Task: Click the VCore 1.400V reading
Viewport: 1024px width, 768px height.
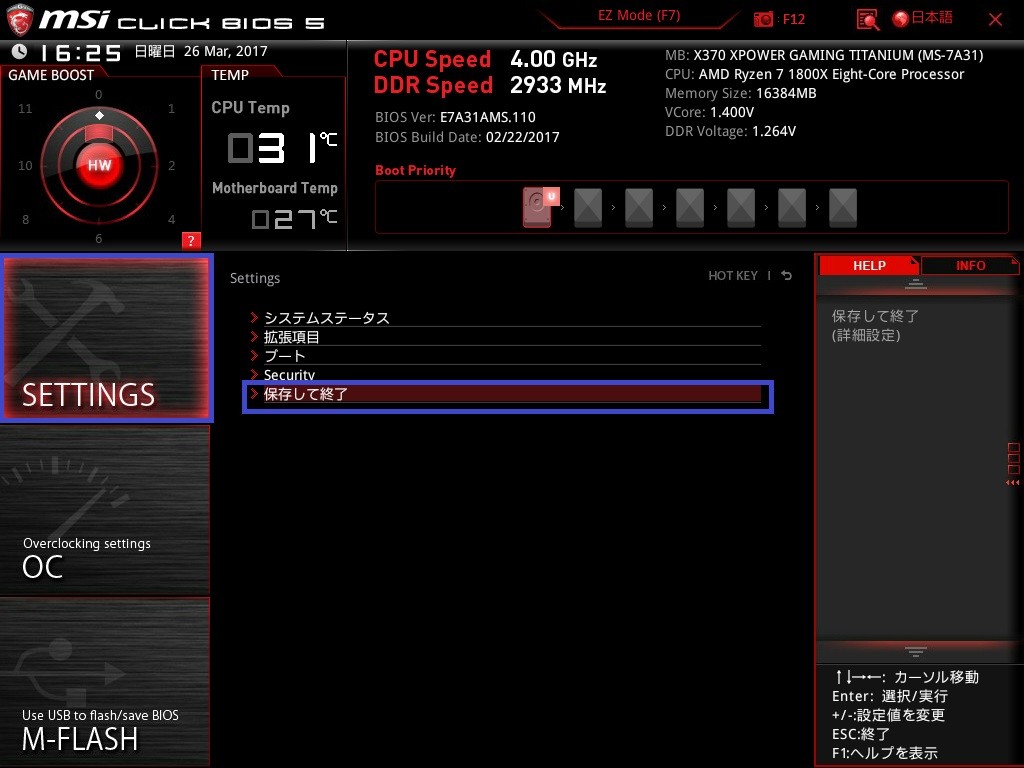Action: point(709,112)
